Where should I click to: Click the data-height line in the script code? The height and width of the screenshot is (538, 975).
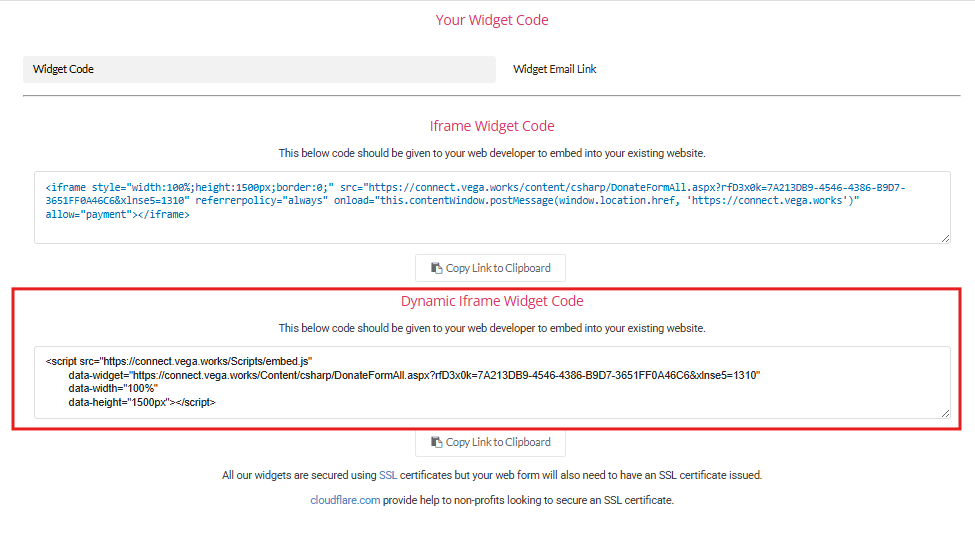tap(142, 402)
